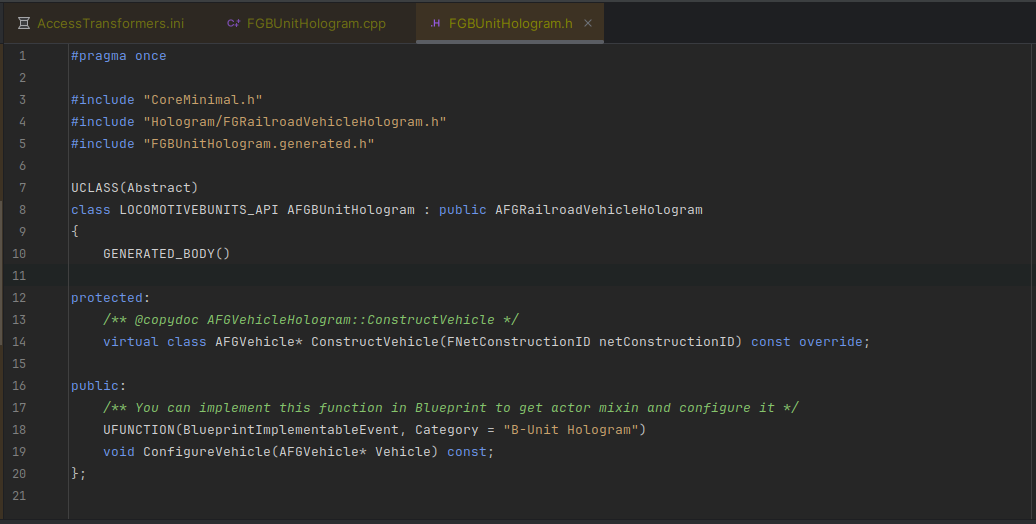The width and height of the screenshot is (1036, 524).
Task: Click the "public:" access specifier
Action: click(98, 386)
